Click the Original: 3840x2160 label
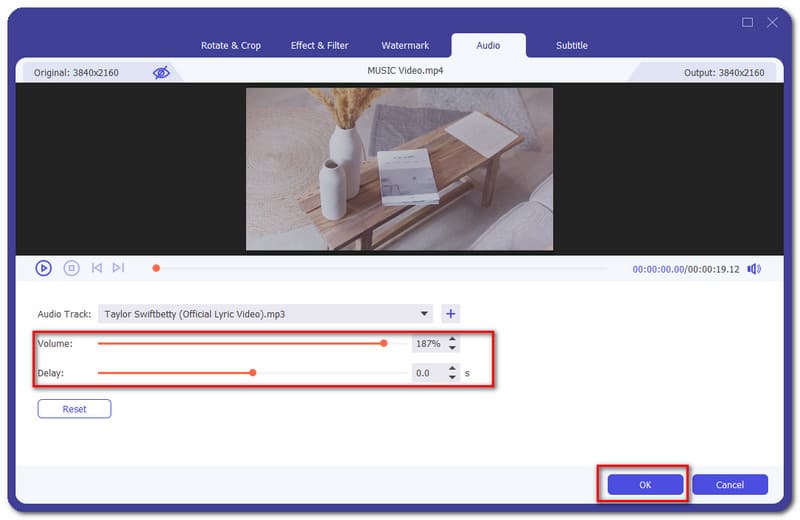 [76, 72]
